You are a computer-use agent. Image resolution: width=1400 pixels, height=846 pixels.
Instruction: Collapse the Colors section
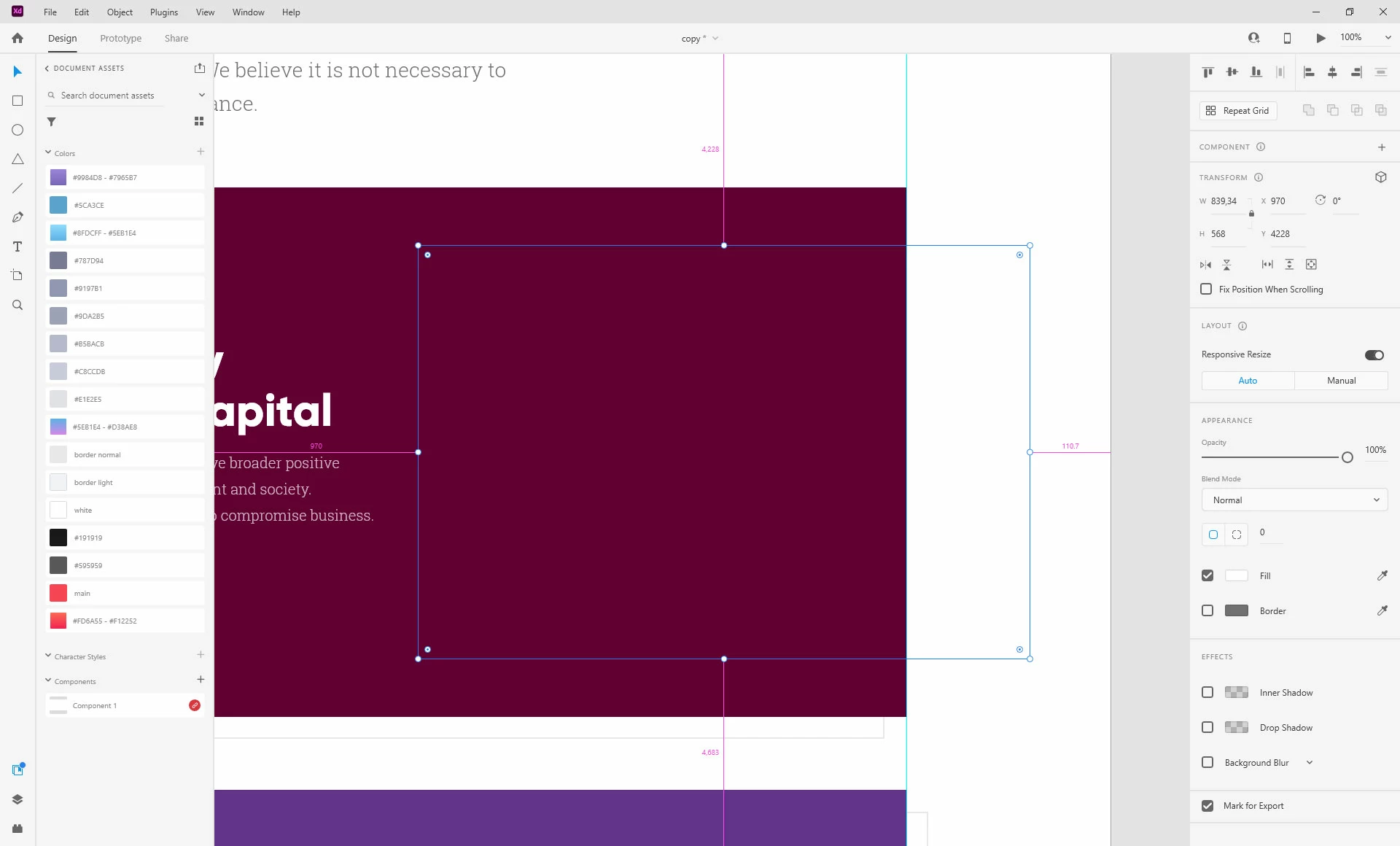tap(48, 152)
